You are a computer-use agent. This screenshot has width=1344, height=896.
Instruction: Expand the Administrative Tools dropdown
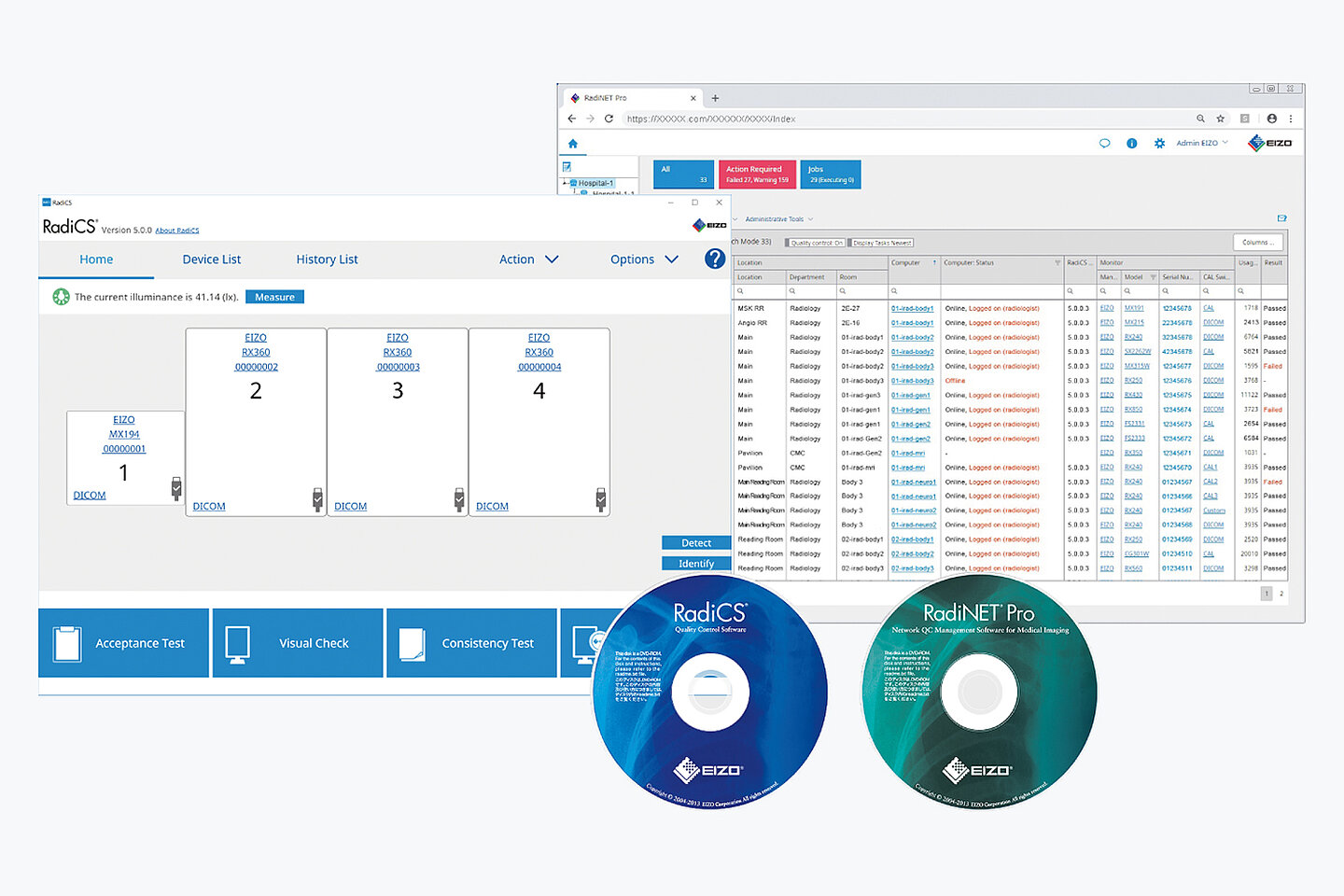779,219
